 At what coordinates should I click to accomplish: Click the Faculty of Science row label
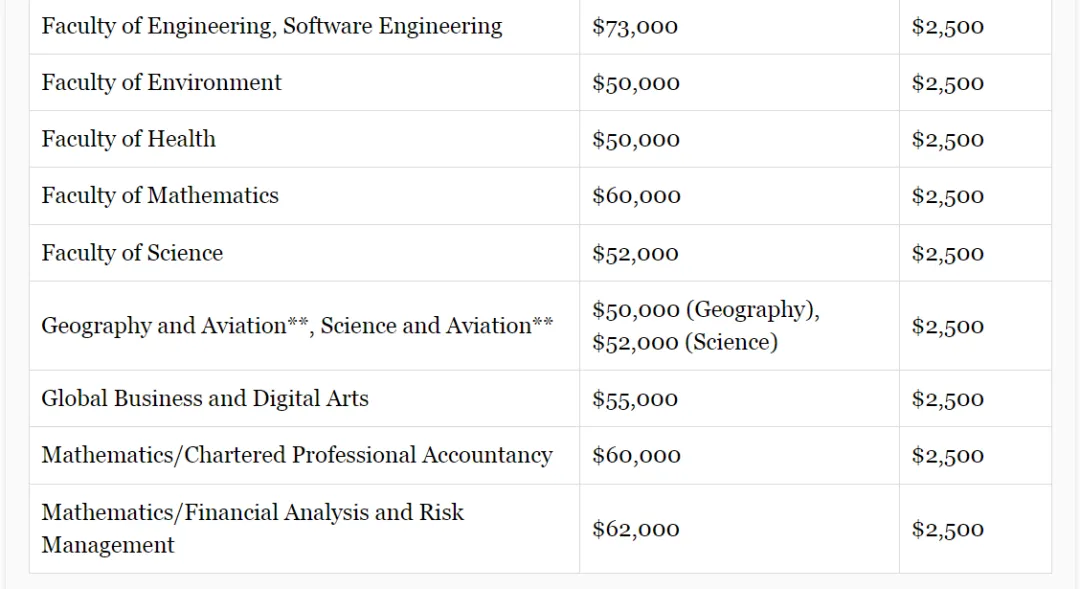[132, 253]
